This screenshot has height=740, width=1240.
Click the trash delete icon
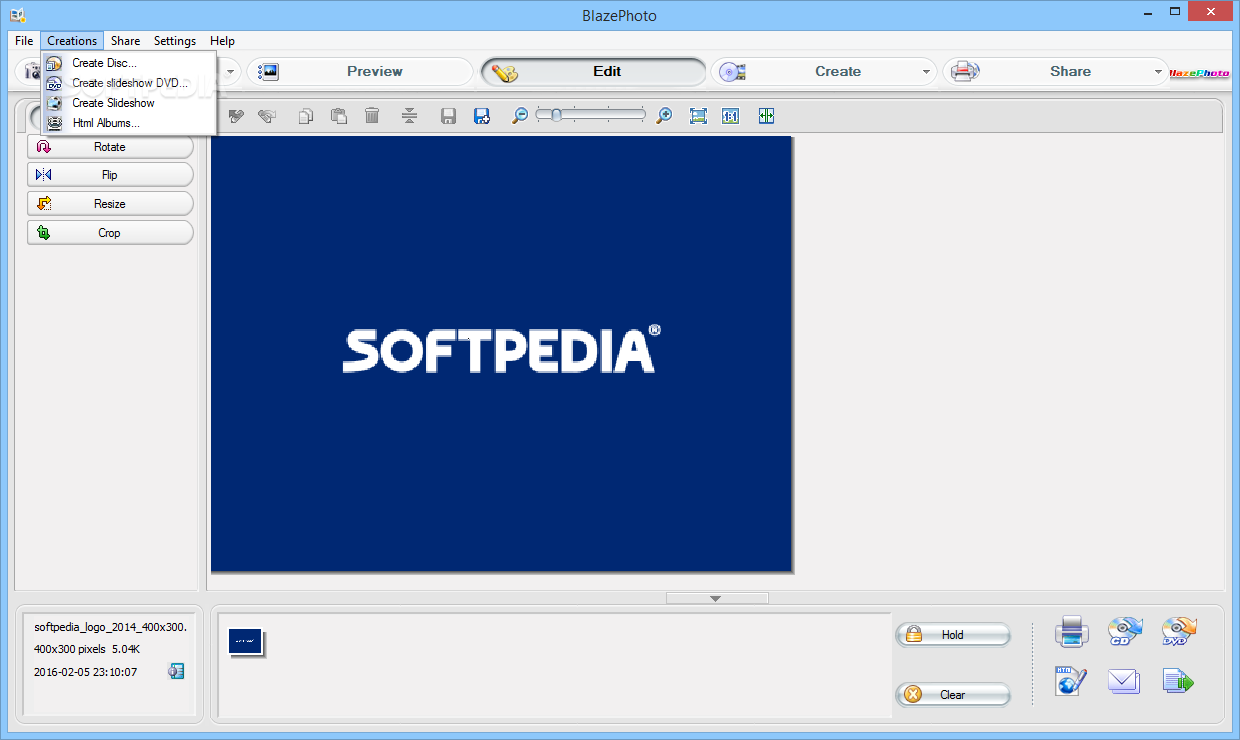(x=372, y=116)
